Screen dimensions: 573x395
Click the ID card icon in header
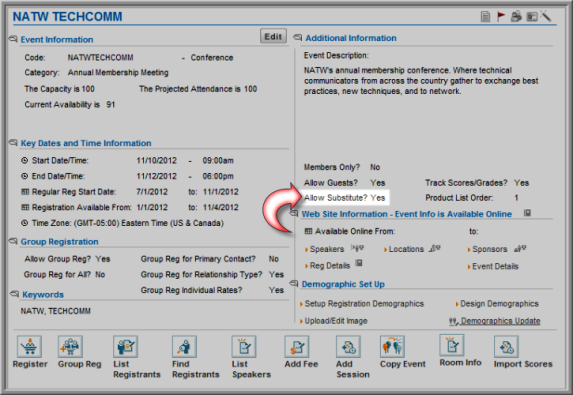pyautogui.click(x=532, y=16)
